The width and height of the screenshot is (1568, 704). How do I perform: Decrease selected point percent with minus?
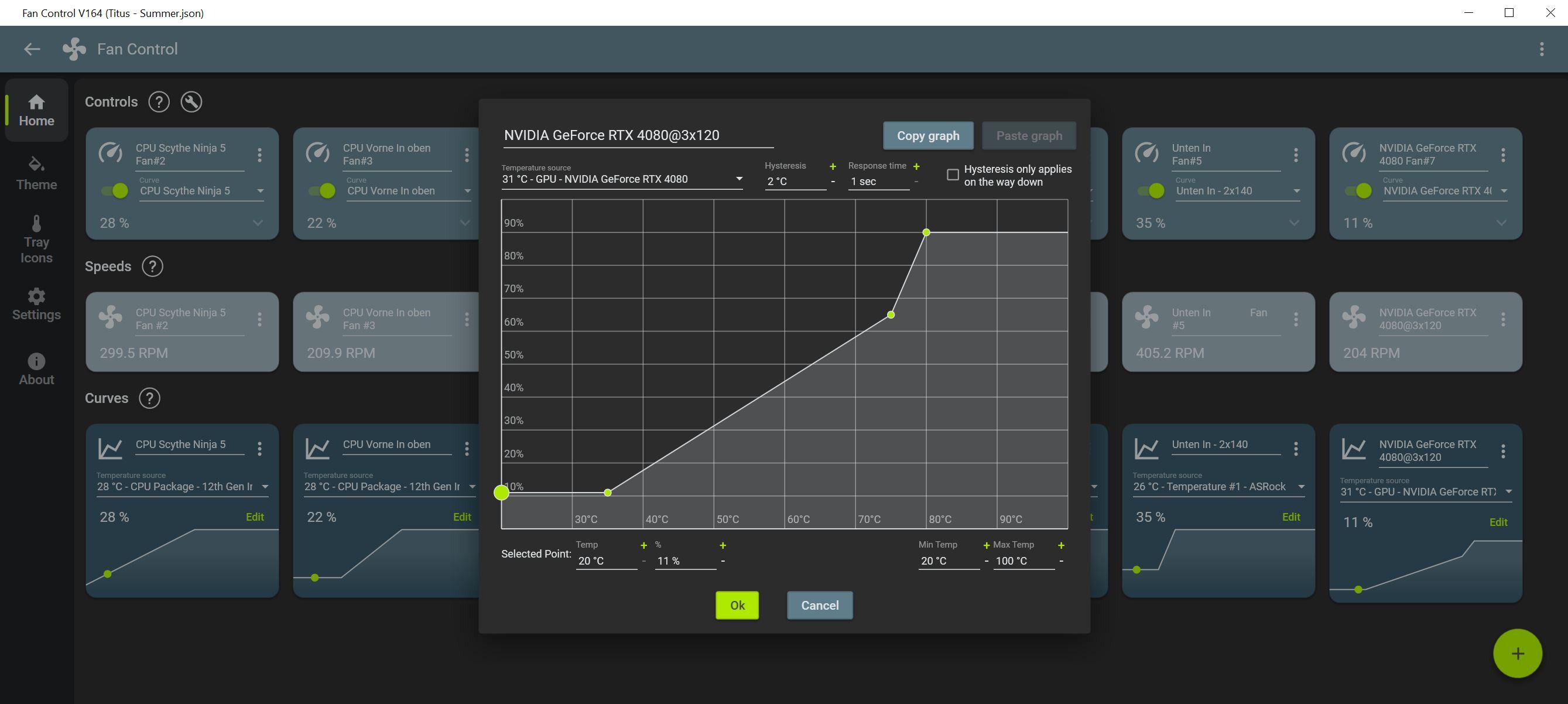click(723, 561)
